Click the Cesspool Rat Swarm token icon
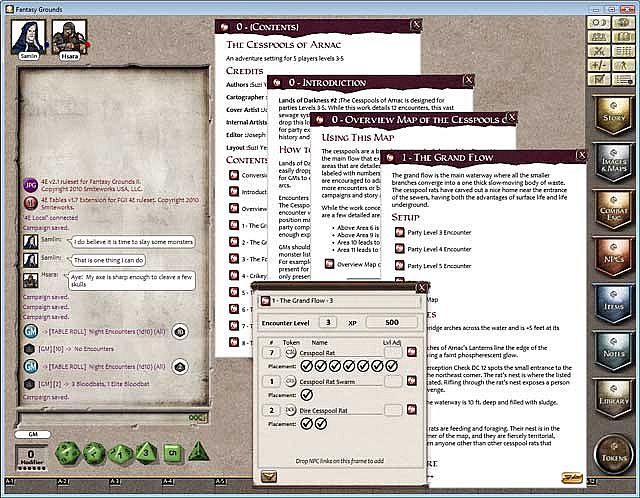 (290, 381)
